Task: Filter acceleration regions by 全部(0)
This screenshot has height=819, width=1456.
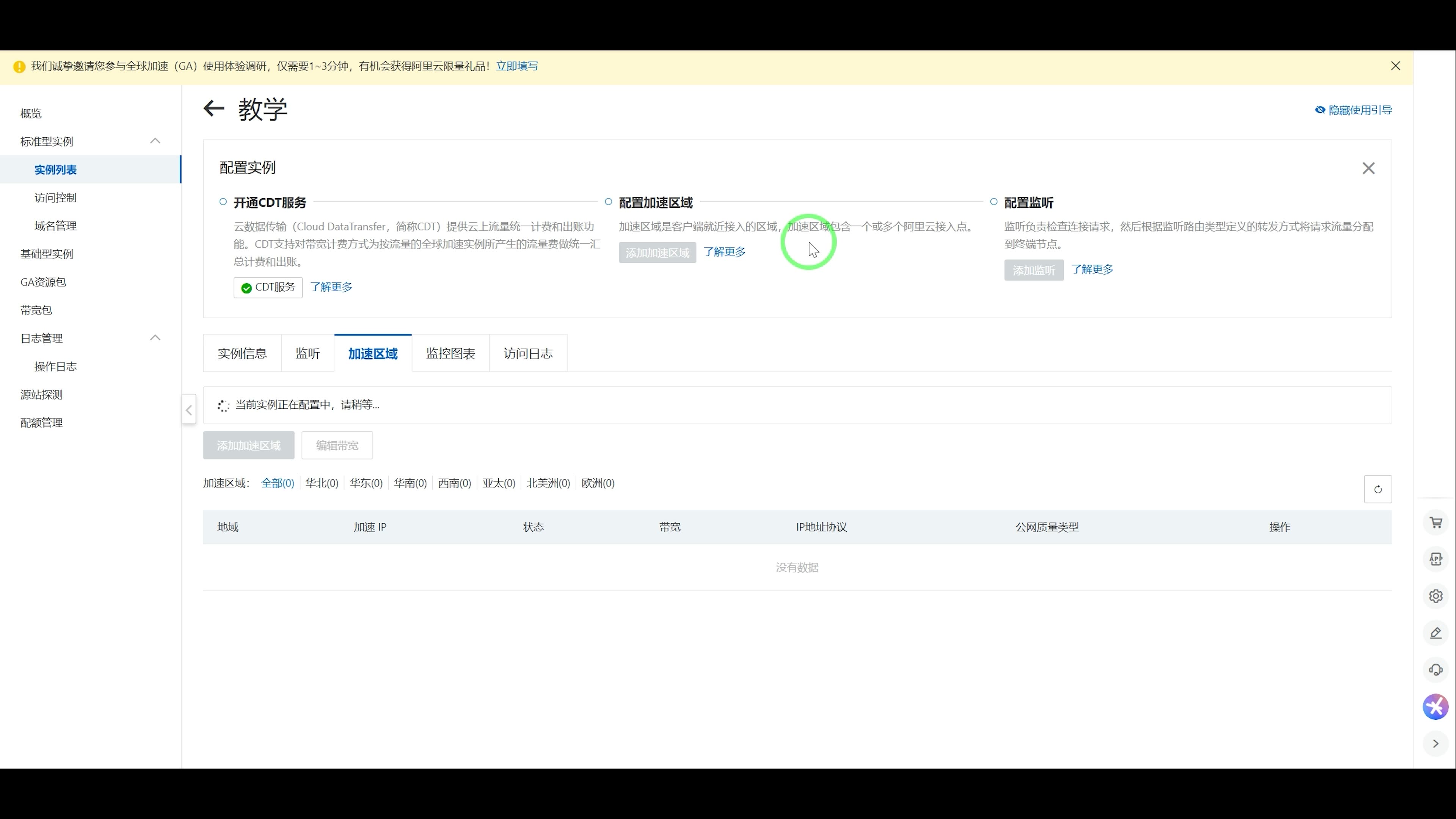Action: pyautogui.click(x=278, y=483)
